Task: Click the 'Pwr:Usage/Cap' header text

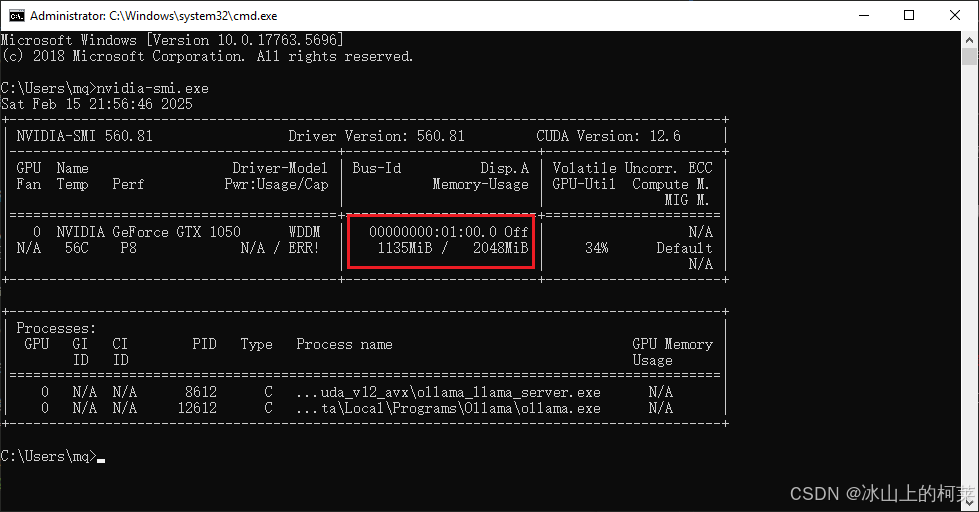Action: pos(277,184)
